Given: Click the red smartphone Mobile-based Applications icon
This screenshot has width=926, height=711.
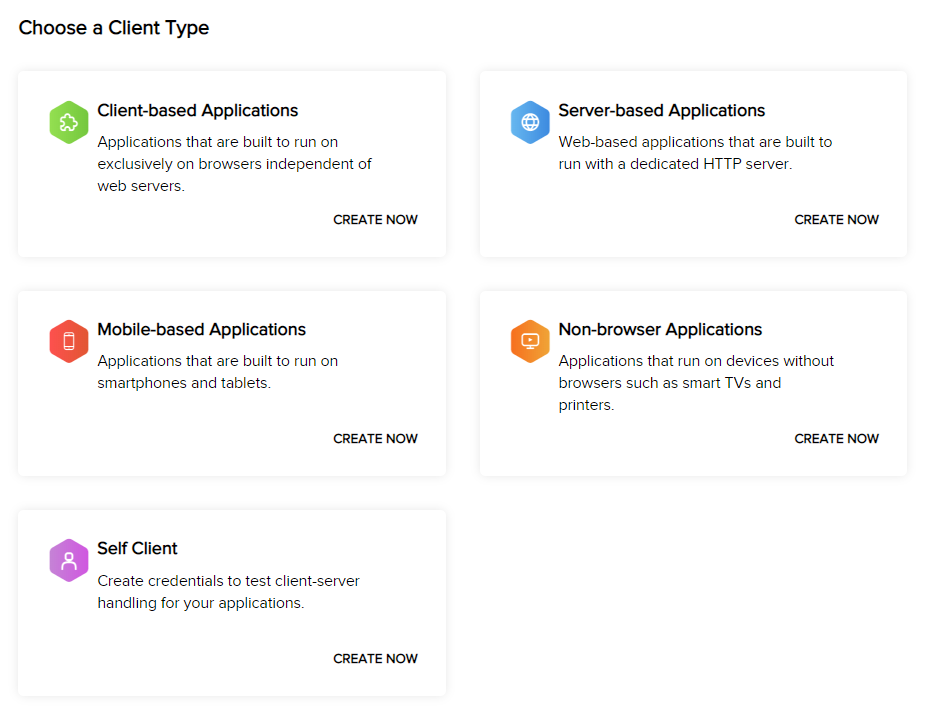Looking at the screenshot, I should tap(69, 341).
